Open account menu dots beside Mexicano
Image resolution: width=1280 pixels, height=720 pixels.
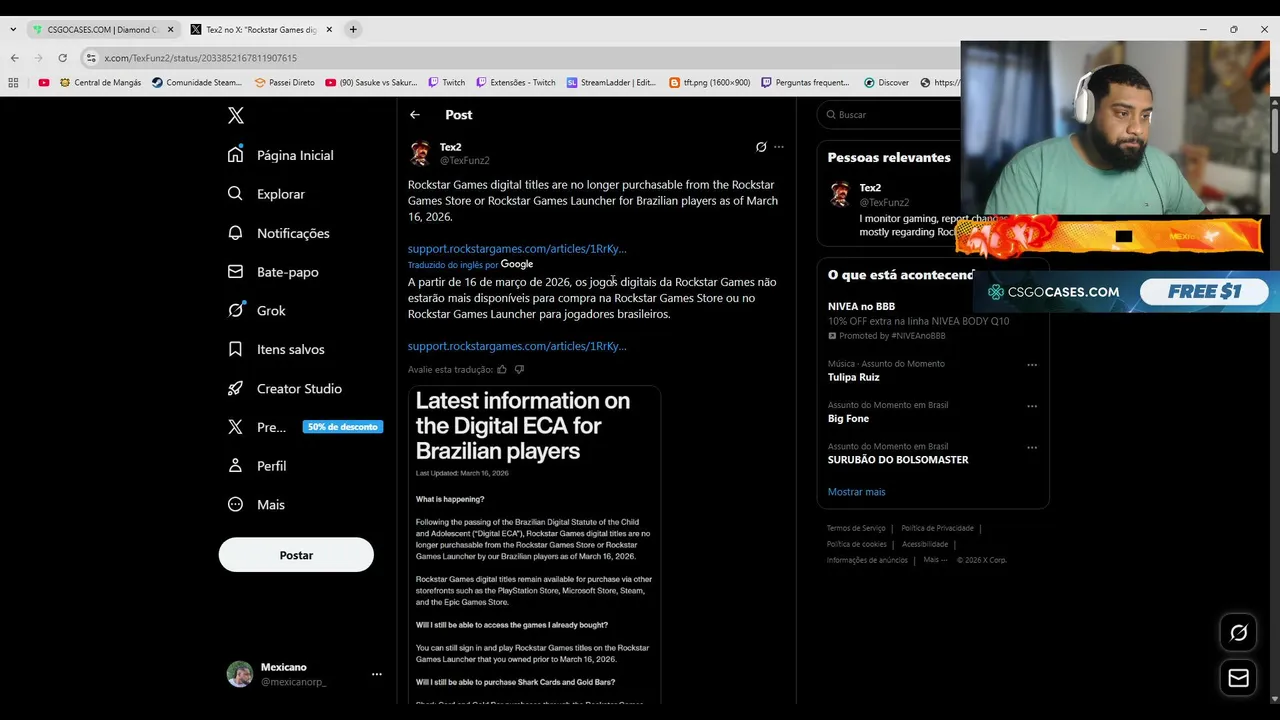click(x=377, y=674)
